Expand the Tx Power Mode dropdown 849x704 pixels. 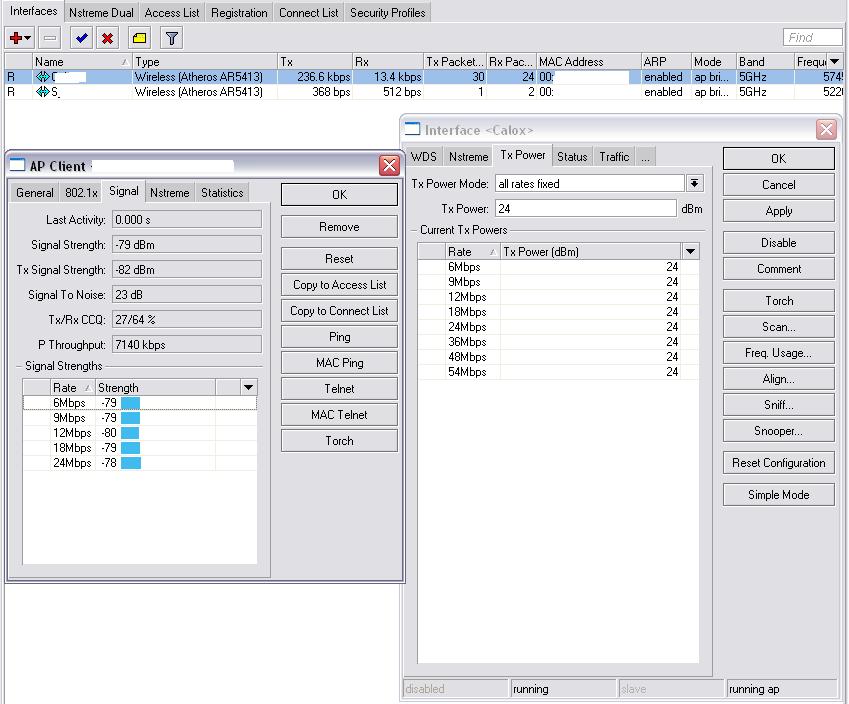695,184
